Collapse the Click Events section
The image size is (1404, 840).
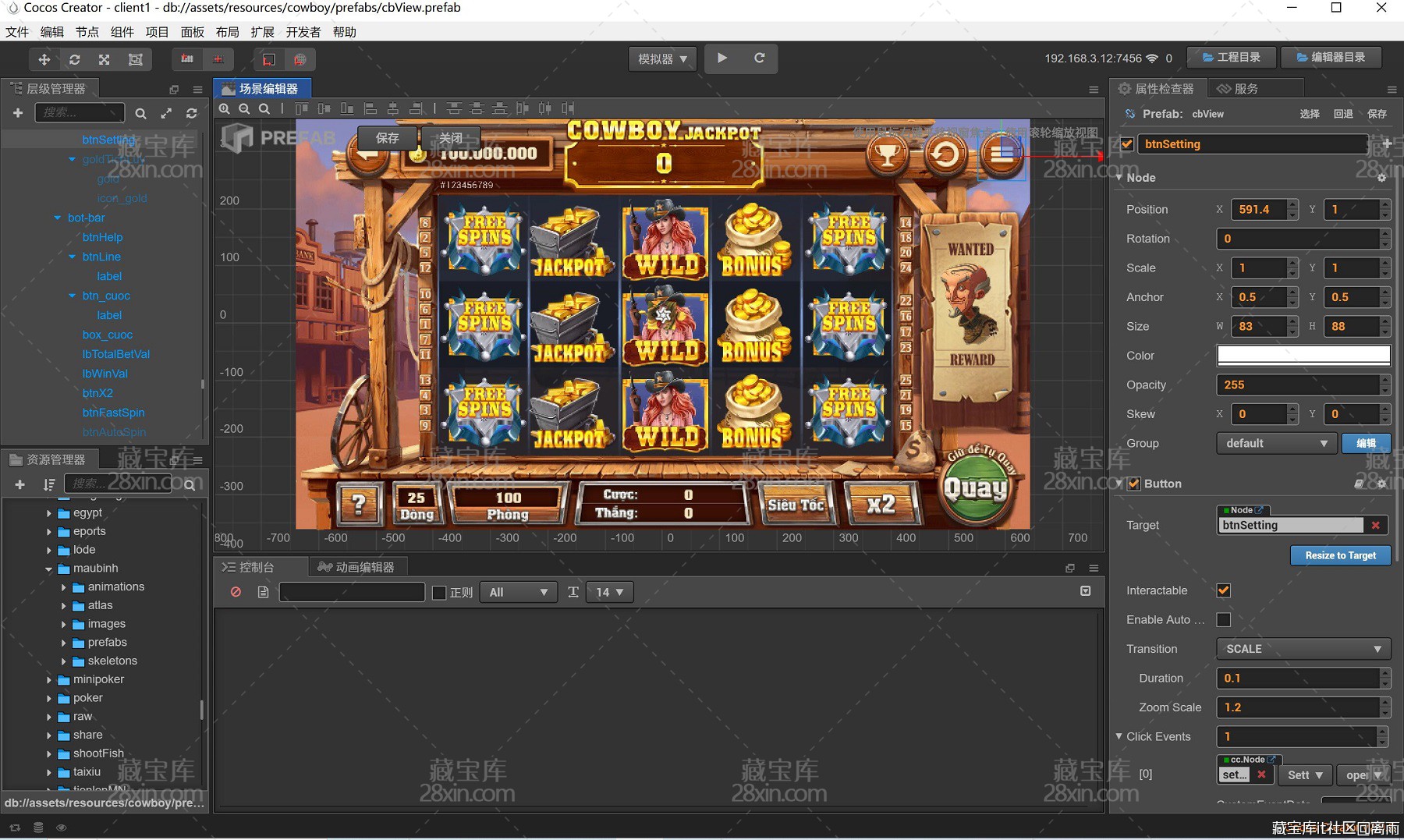pyautogui.click(x=1119, y=736)
